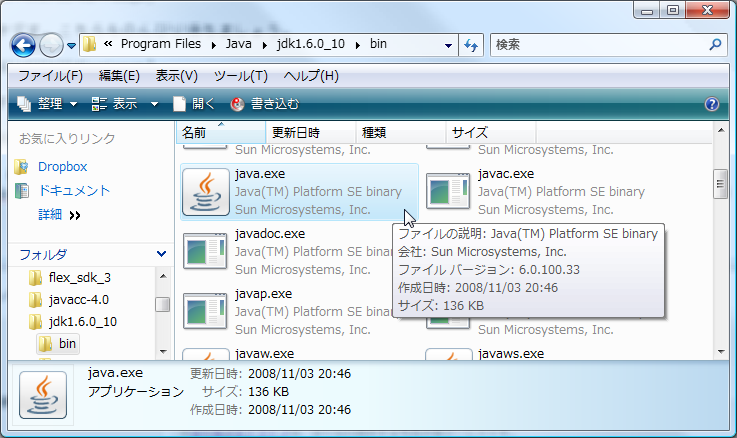Select the java.exe coffee cup icon
737x438 pixels.
coord(205,192)
